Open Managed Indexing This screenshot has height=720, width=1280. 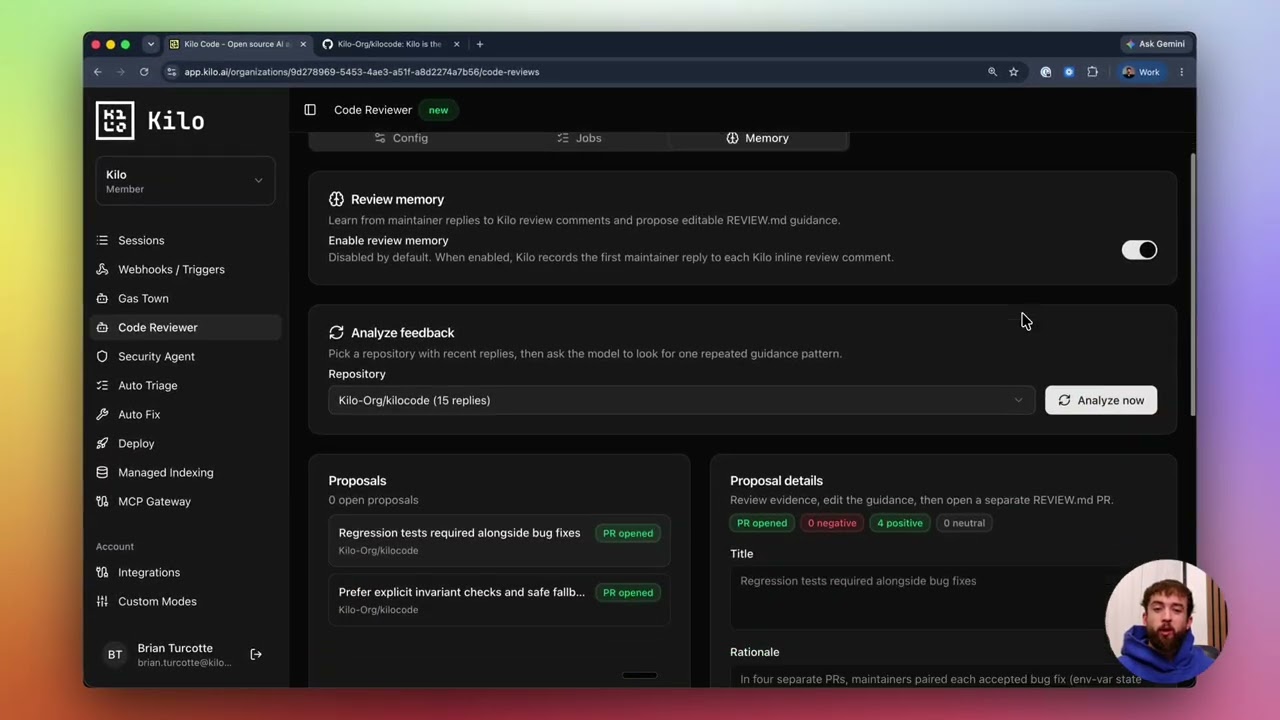pyautogui.click(x=185, y=472)
